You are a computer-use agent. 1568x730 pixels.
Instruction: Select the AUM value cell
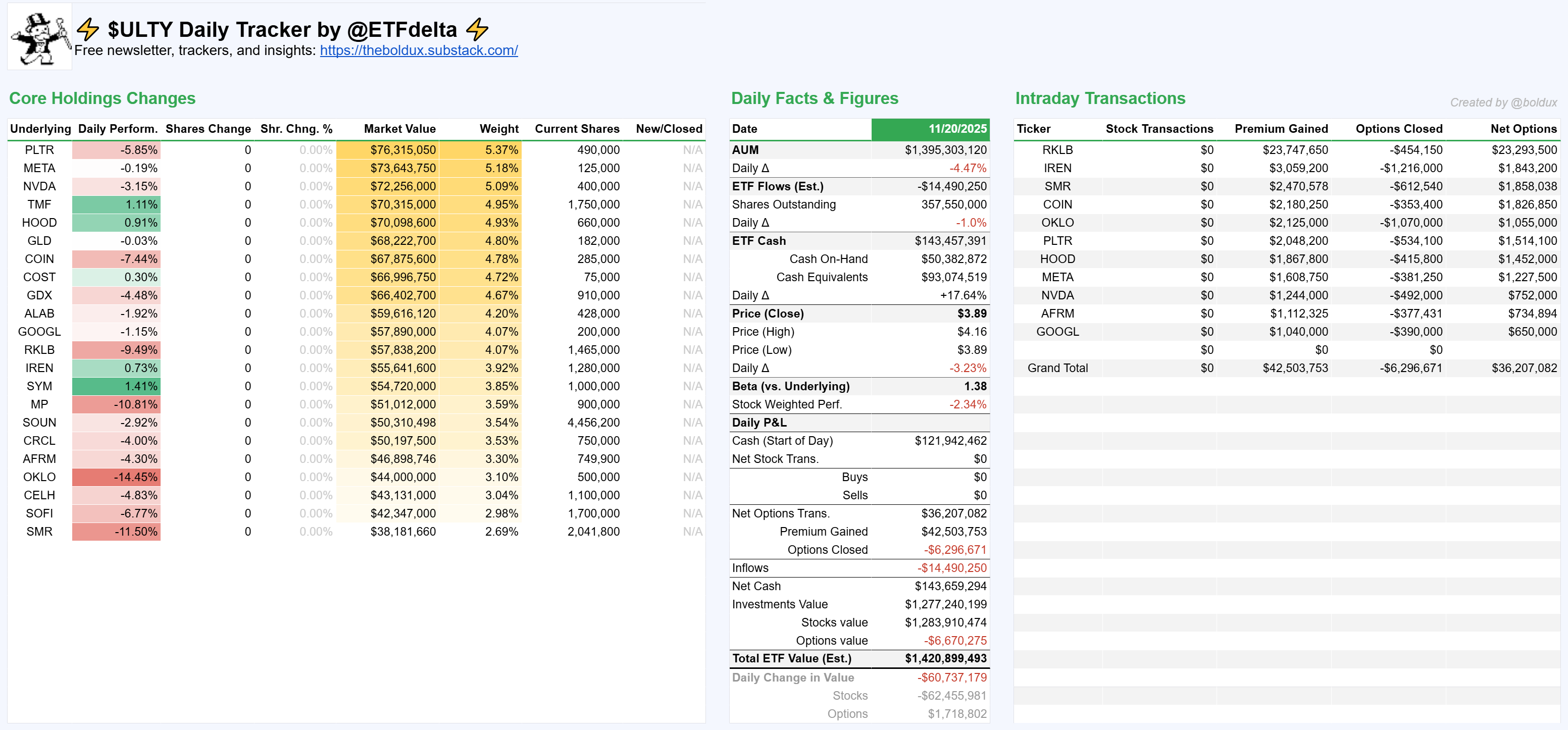pyautogui.click(x=945, y=149)
